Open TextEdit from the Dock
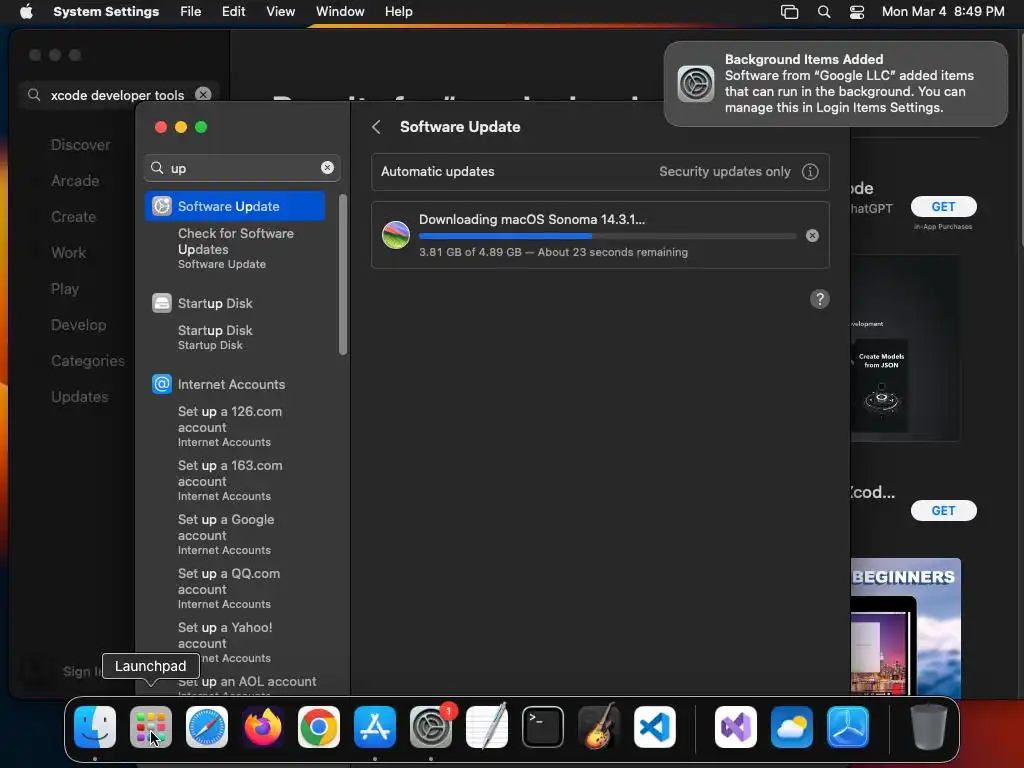1024x768 pixels. click(x=487, y=727)
